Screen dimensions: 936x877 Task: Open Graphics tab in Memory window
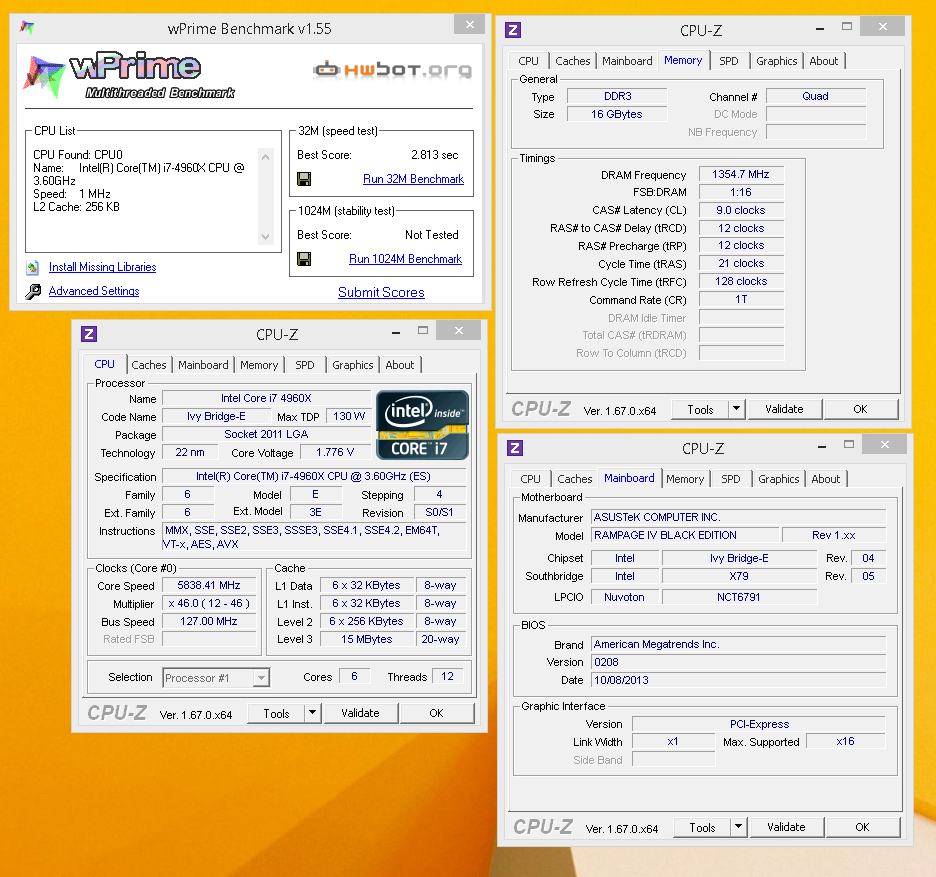tap(777, 61)
